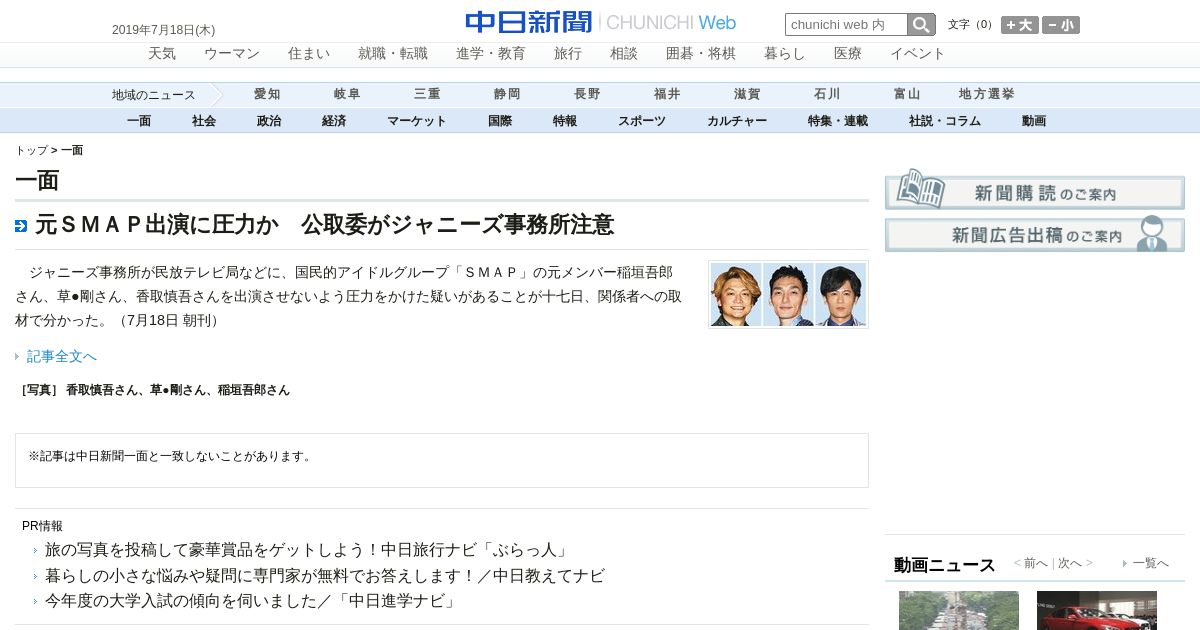Switch to the マーケット tab
The height and width of the screenshot is (630, 1200).
click(417, 121)
